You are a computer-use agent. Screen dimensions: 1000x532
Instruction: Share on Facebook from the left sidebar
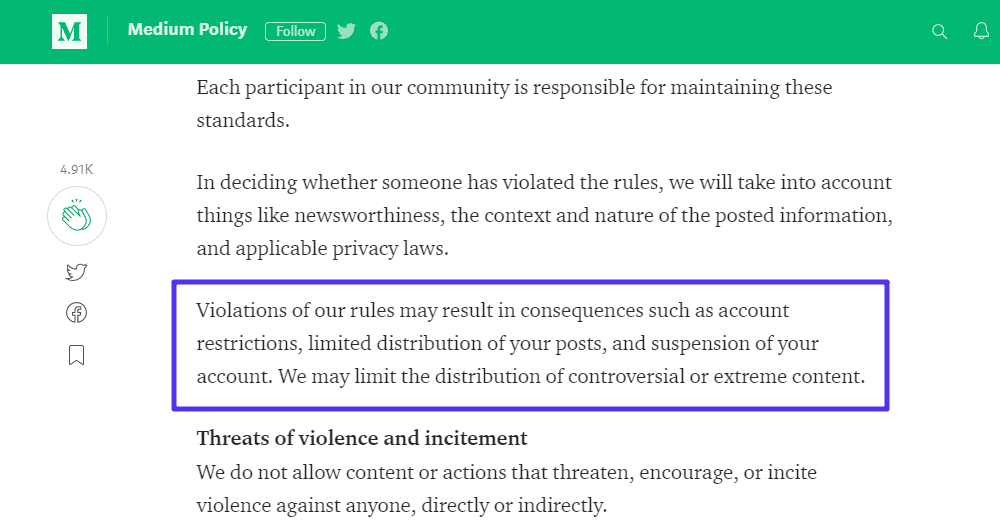coord(77,313)
